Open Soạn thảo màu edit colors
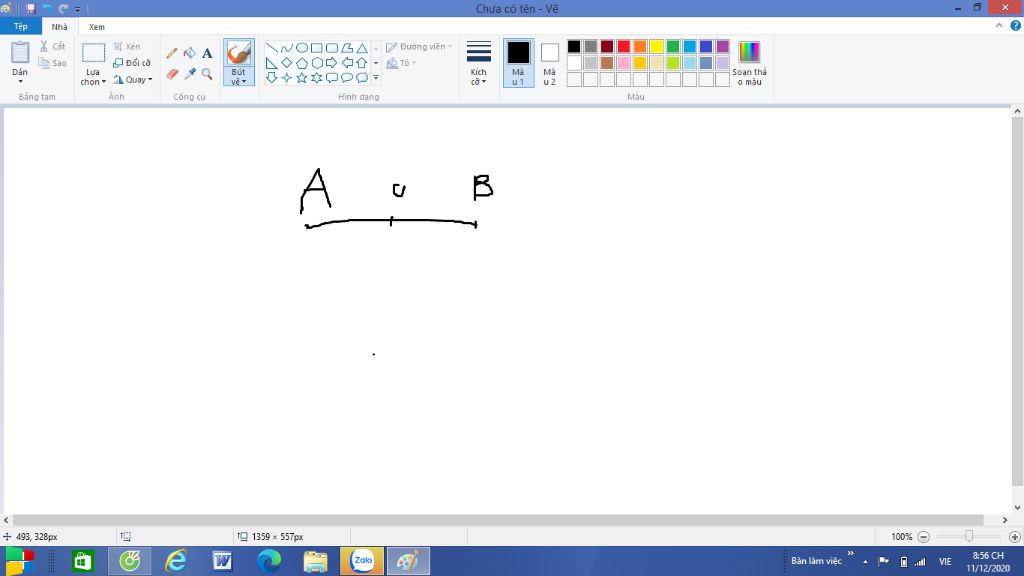Image resolution: width=1024 pixels, height=576 pixels. point(749,63)
